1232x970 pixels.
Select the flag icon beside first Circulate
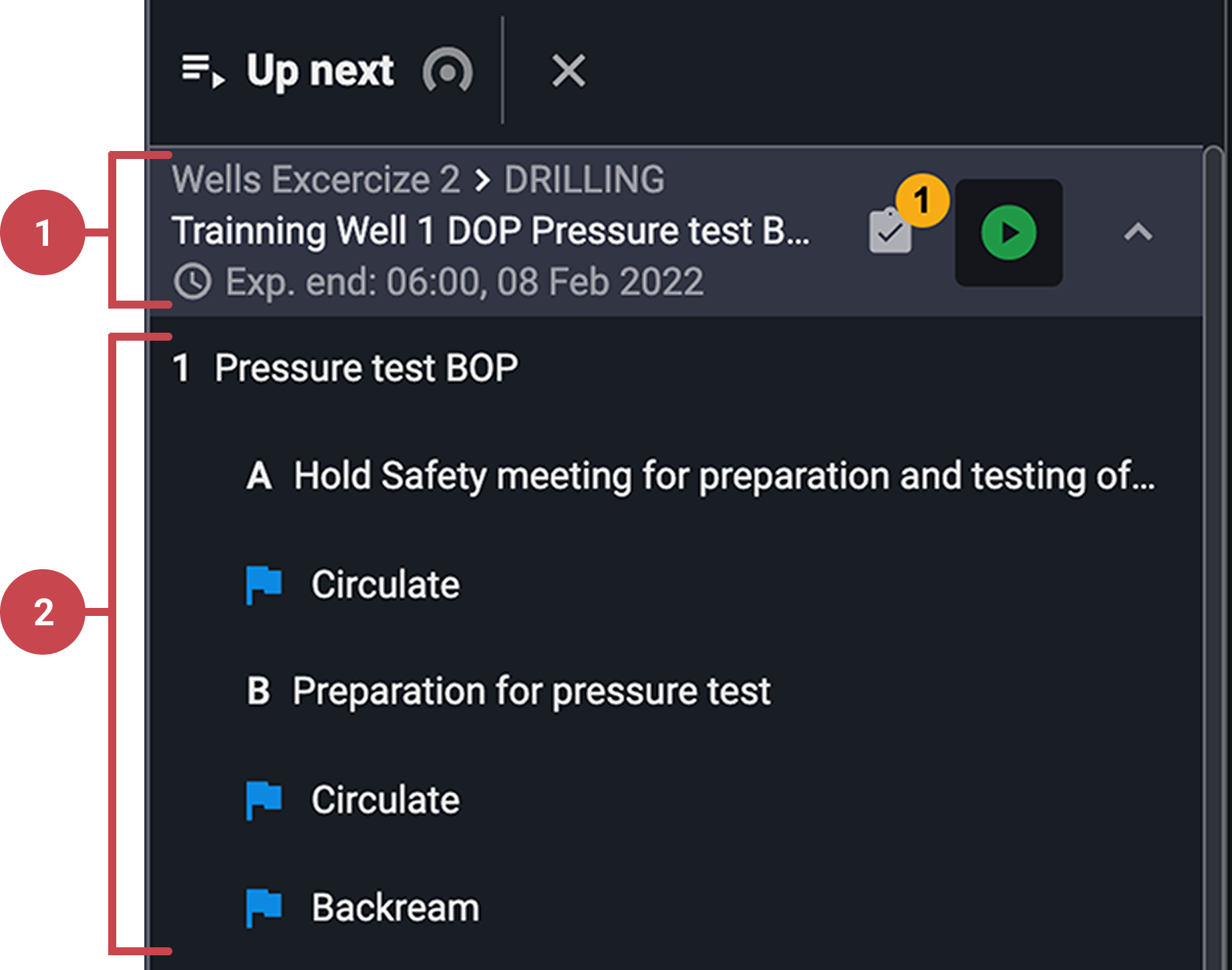pyautogui.click(x=263, y=583)
